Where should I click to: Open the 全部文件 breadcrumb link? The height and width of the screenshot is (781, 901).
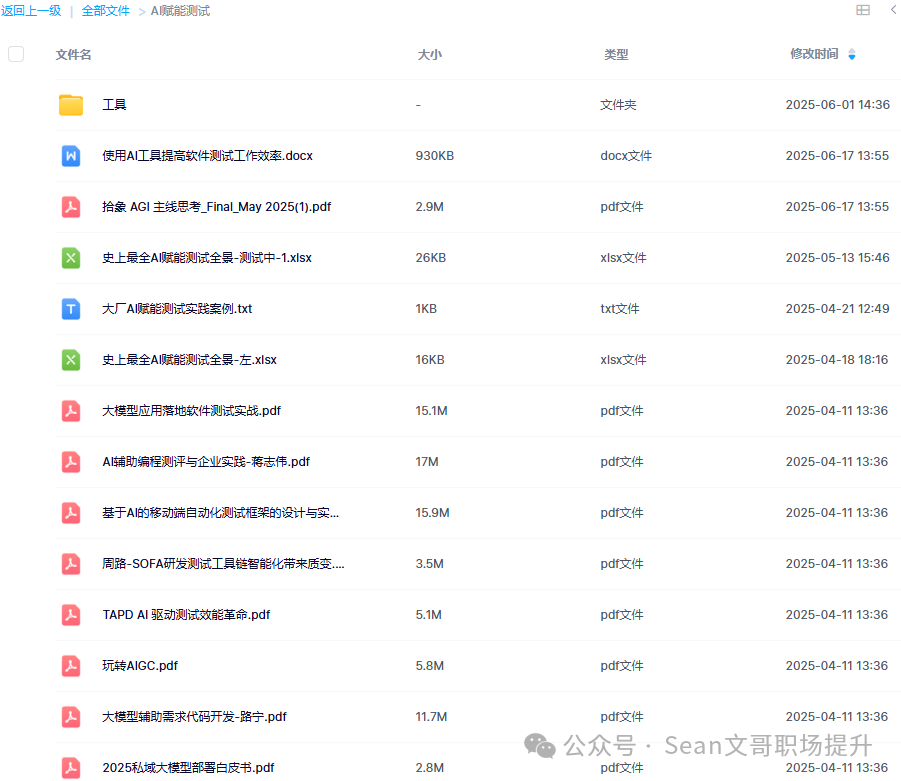point(106,11)
